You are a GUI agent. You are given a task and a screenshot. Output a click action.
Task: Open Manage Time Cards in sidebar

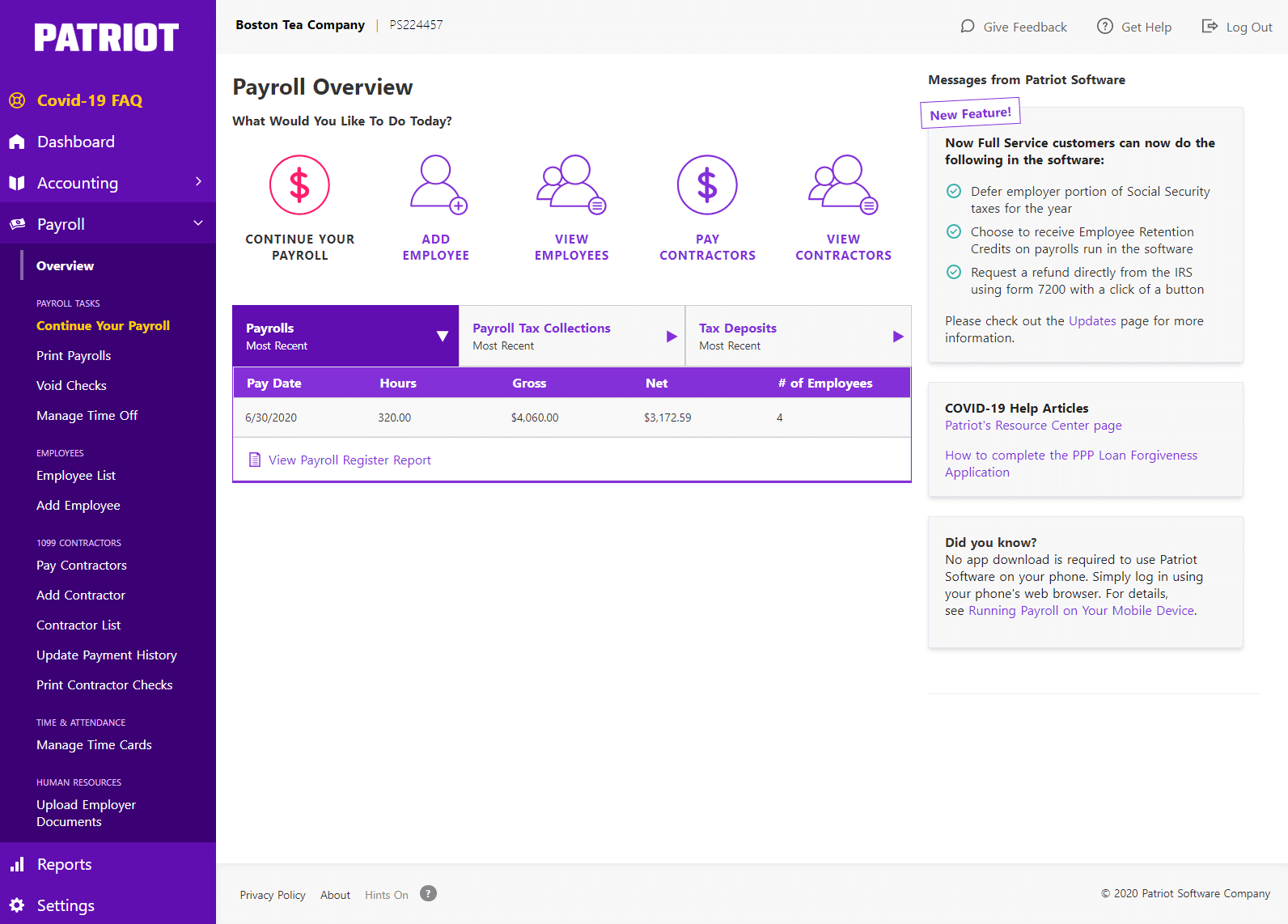pyautogui.click(x=94, y=745)
